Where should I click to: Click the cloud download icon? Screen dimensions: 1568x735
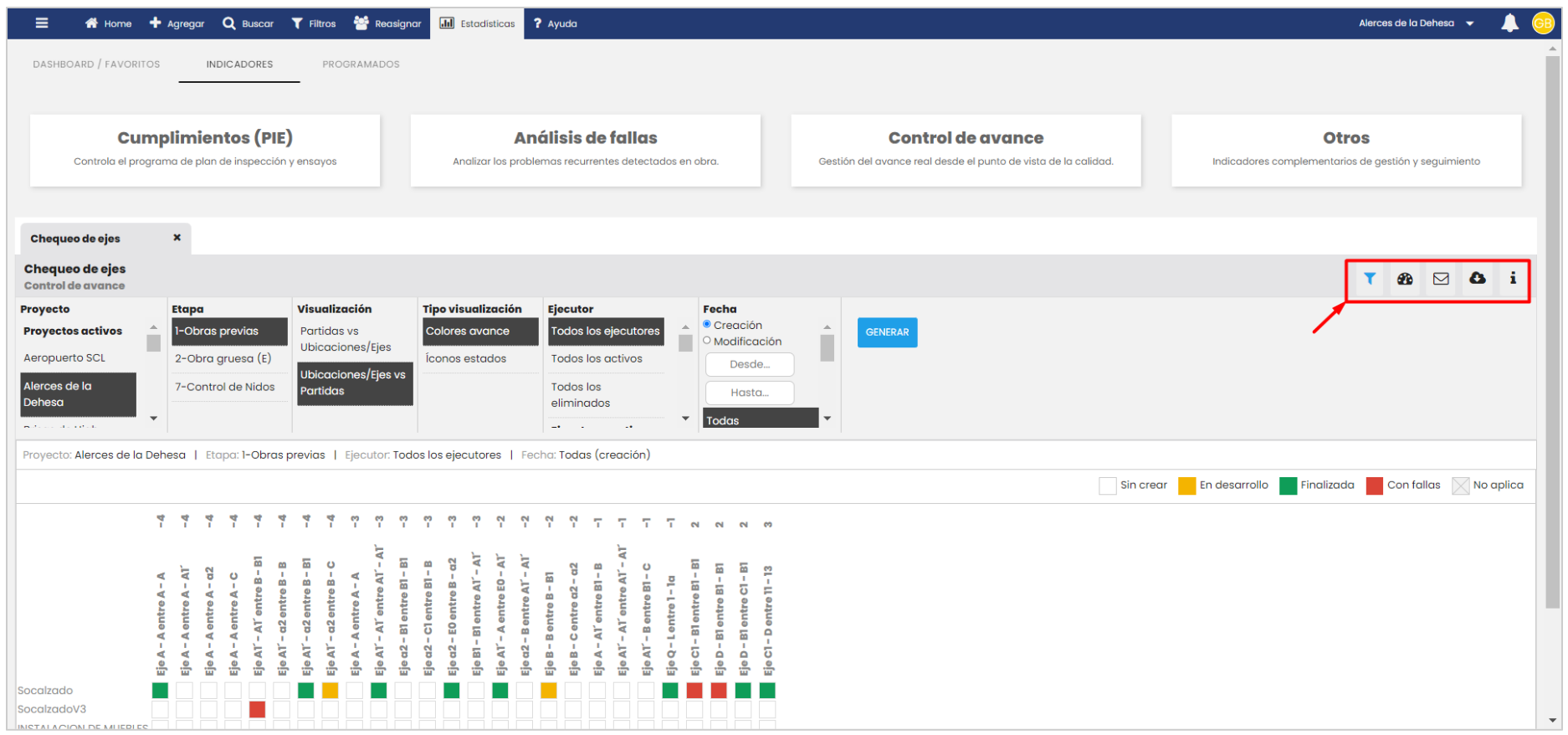1478,279
